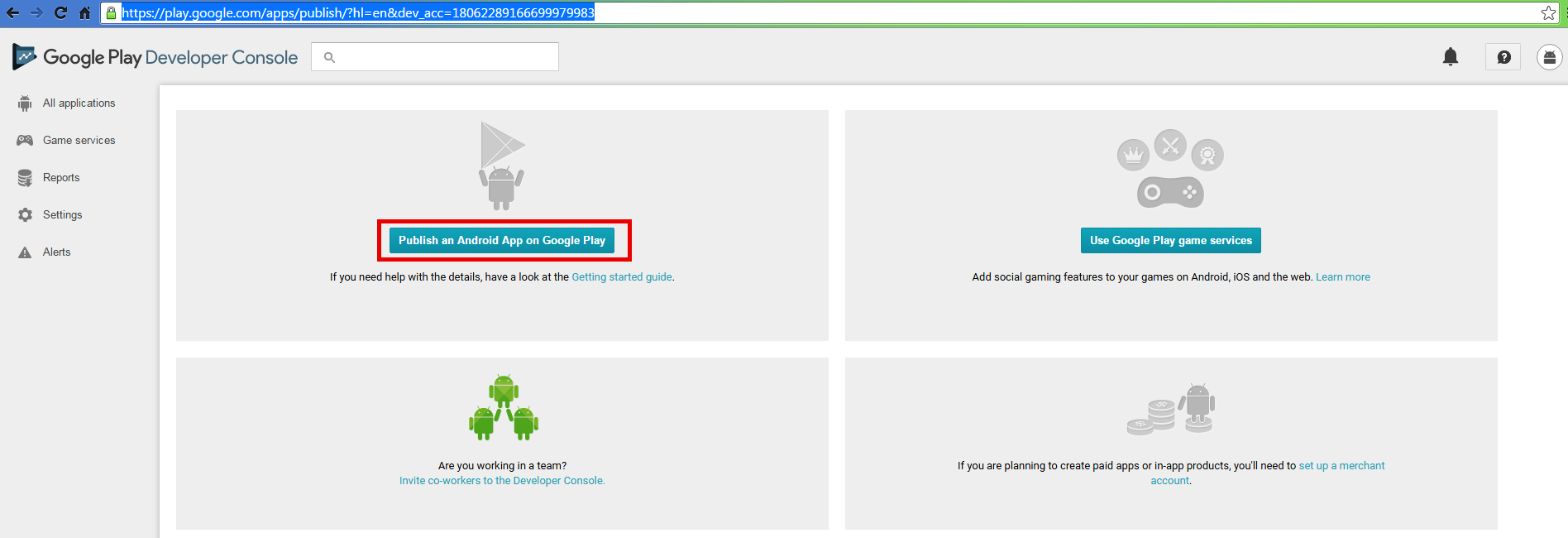Open All applications in the sidebar

pos(79,103)
